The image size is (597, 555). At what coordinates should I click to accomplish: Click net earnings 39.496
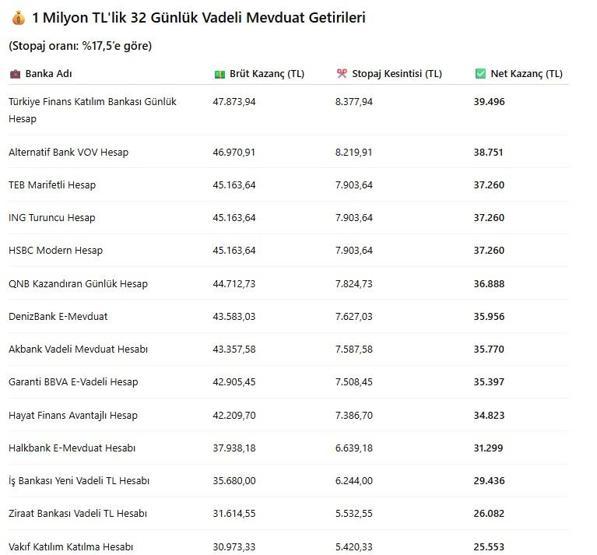(x=489, y=102)
